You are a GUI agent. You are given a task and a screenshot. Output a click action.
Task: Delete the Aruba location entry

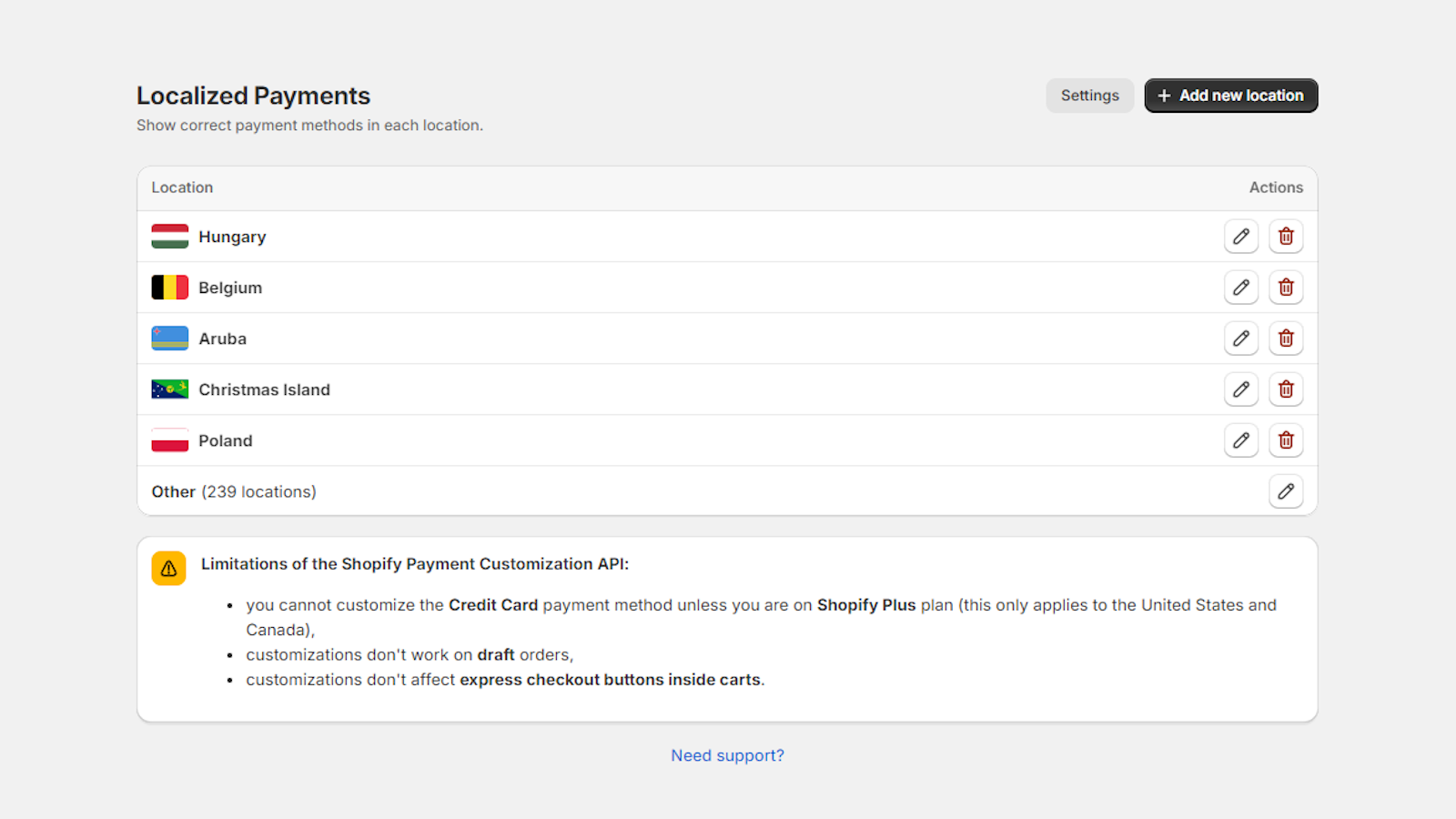[x=1286, y=338]
